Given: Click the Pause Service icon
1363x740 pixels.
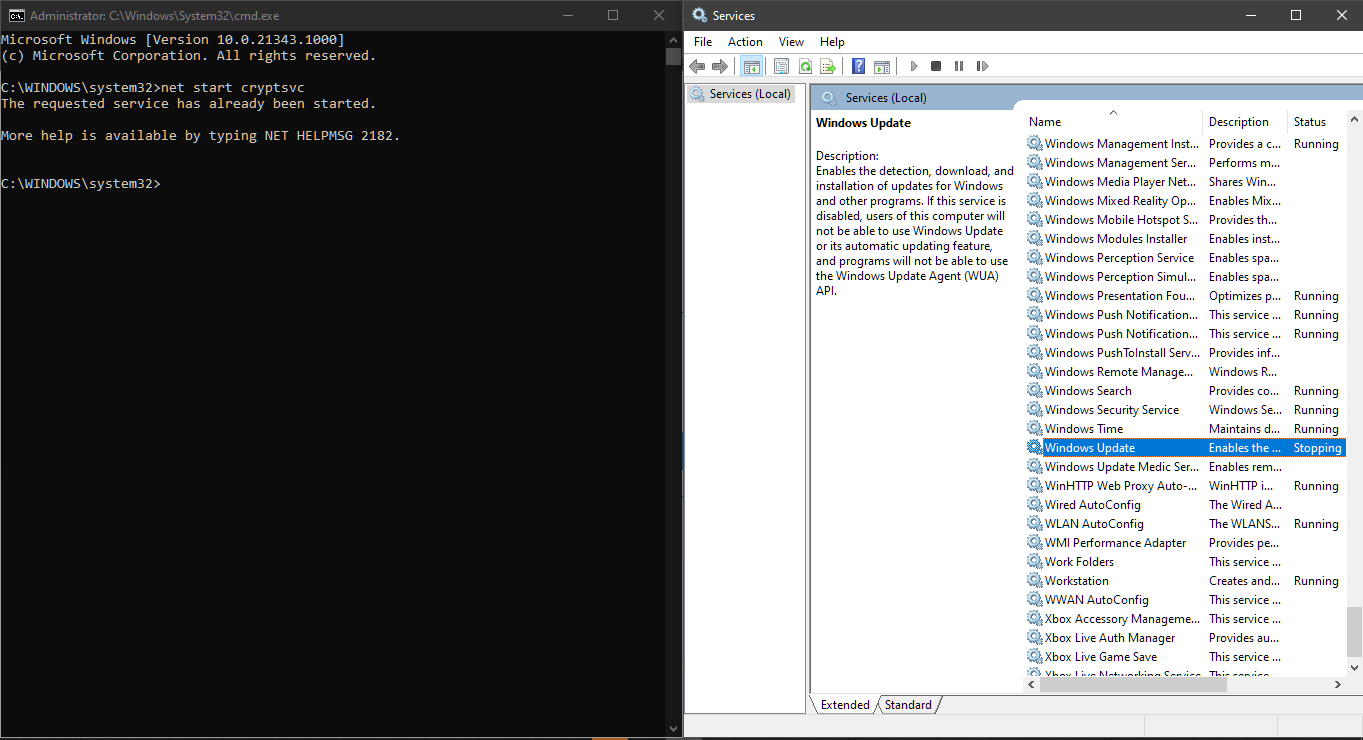Looking at the screenshot, I should point(959,66).
